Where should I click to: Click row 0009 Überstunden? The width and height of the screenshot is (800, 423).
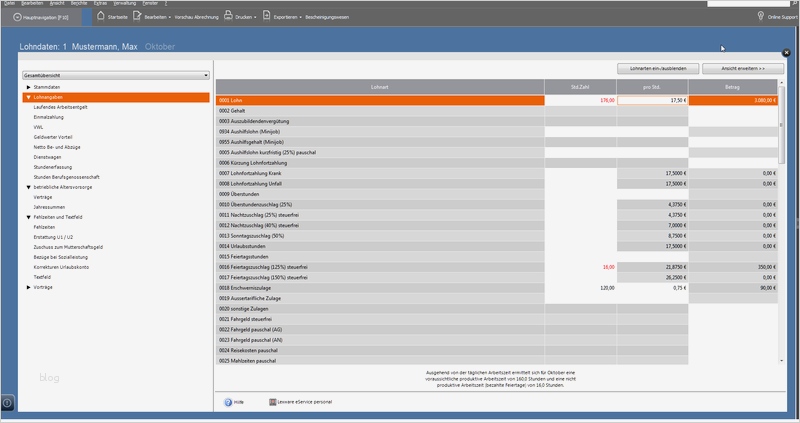coord(380,194)
